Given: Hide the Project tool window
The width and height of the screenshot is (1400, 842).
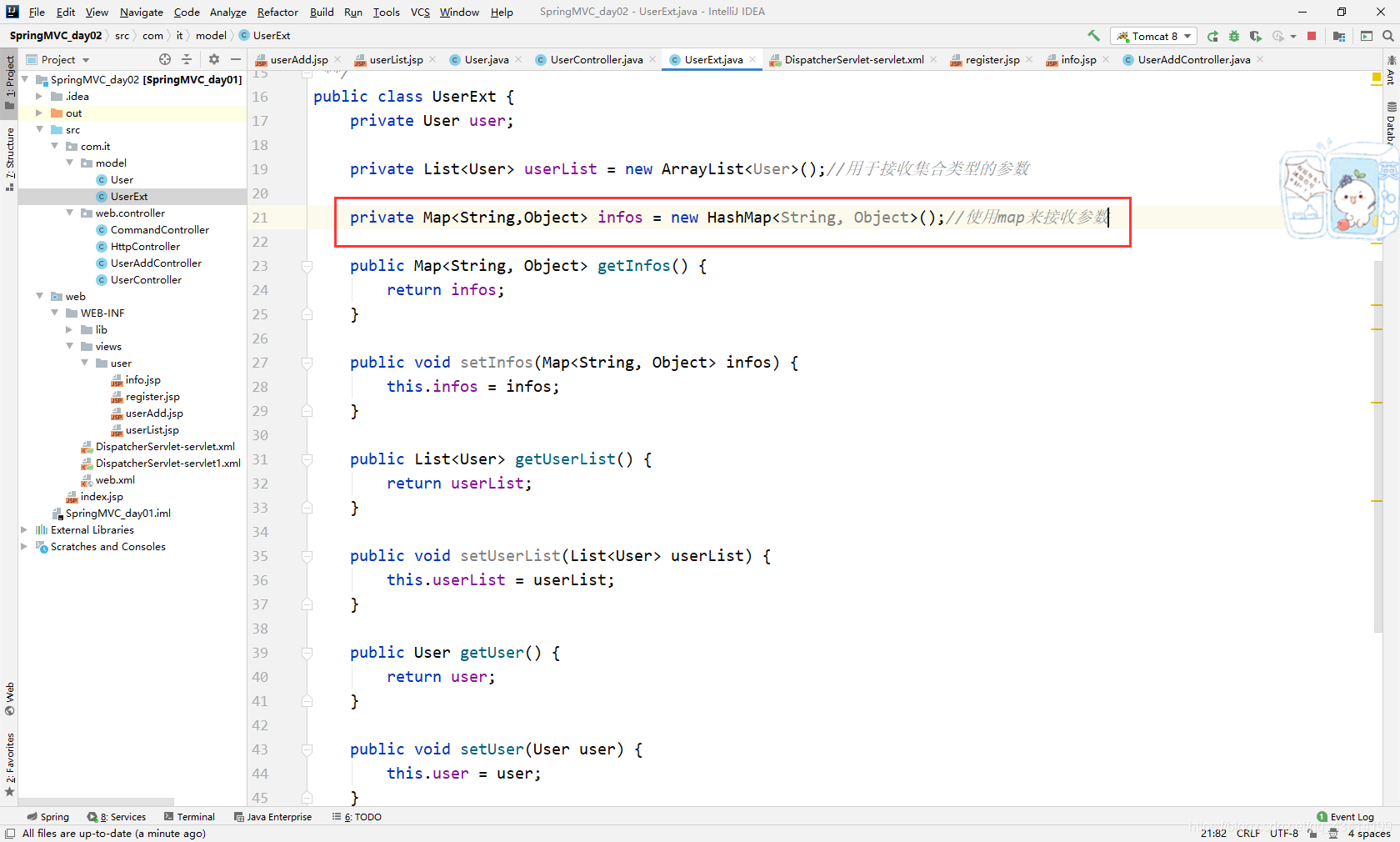Looking at the screenshot, I should (x=236, y=59).
